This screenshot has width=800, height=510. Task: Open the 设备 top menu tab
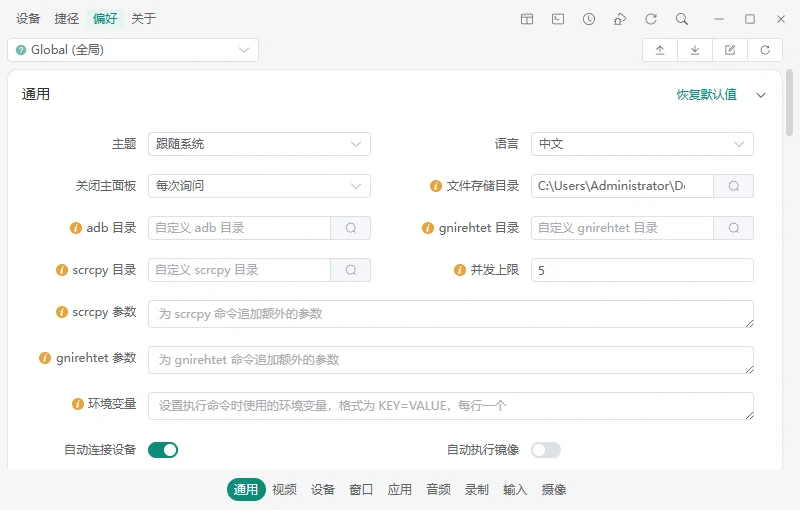pyautogui.click(x=28, y=19)
